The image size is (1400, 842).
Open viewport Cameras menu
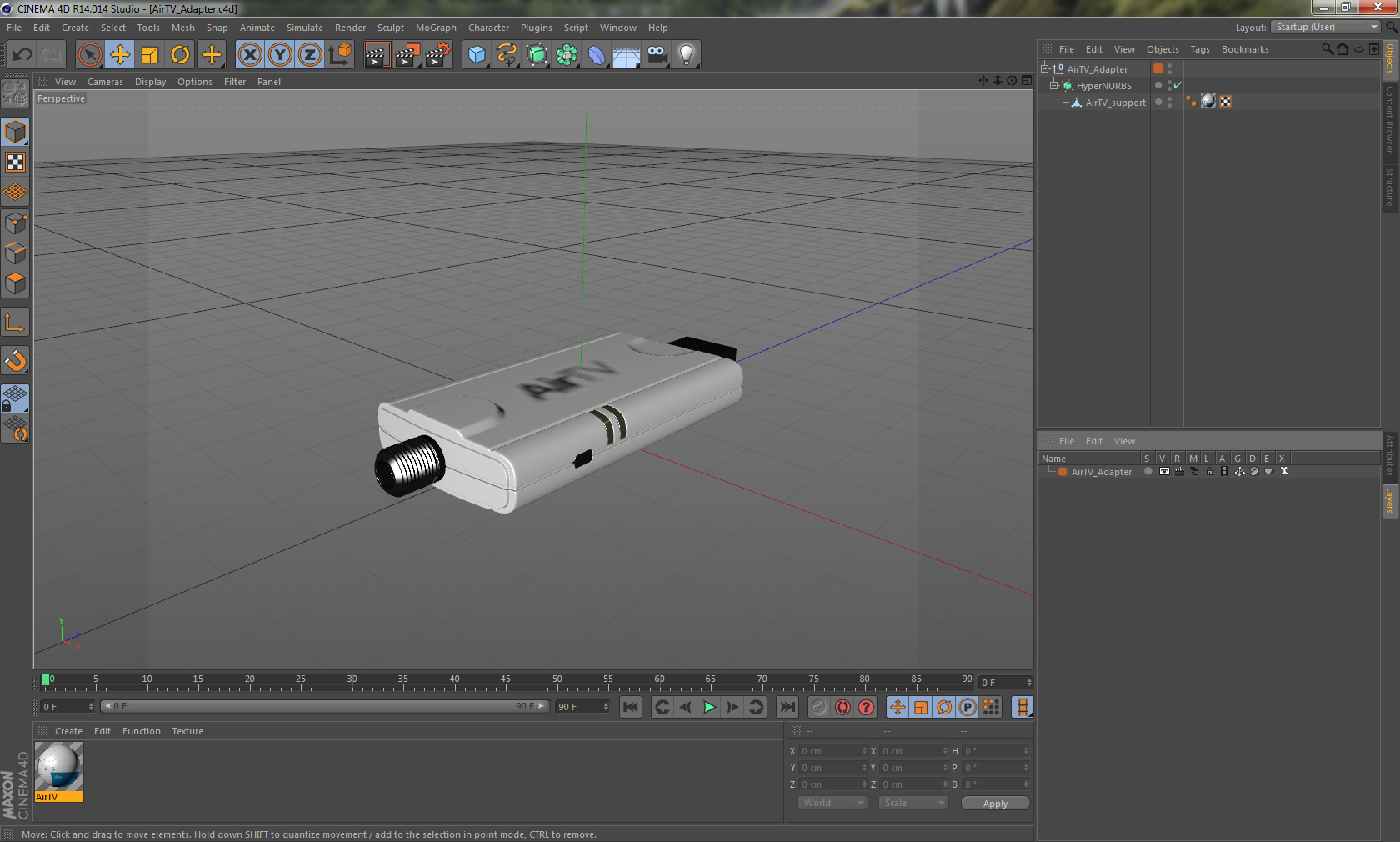105,82
